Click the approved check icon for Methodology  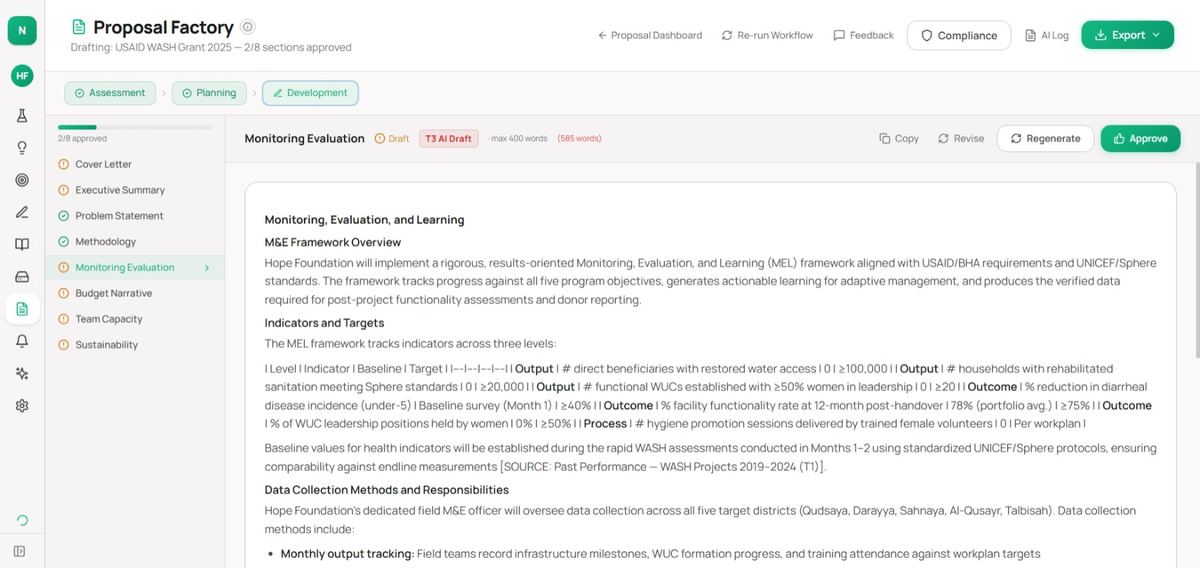[64, 241]
